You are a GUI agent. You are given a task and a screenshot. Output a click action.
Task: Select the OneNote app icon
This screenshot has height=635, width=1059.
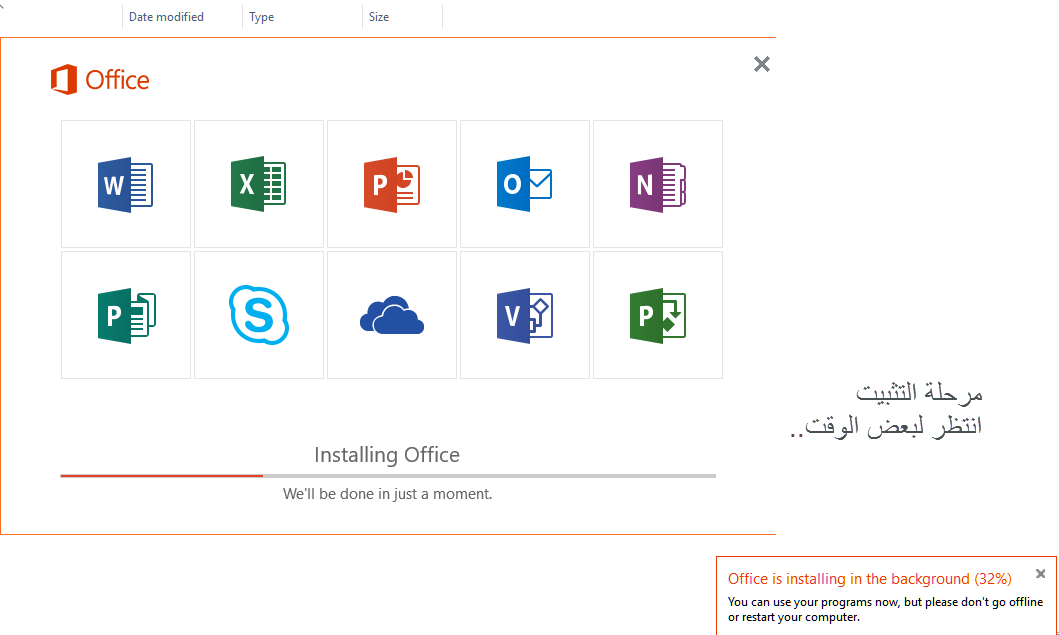point(658,184)
